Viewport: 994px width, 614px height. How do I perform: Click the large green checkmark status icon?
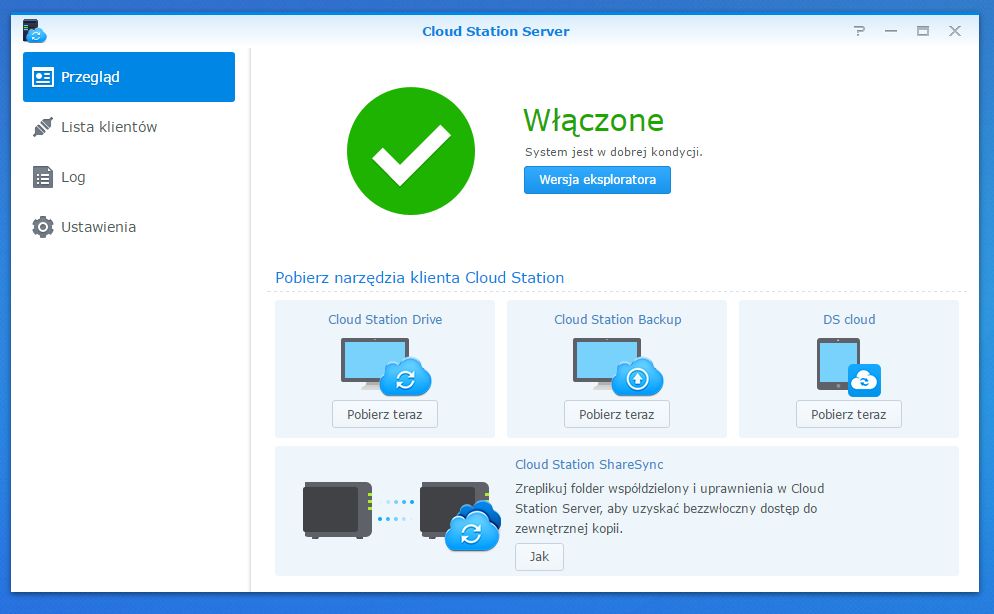click(411, 151)
